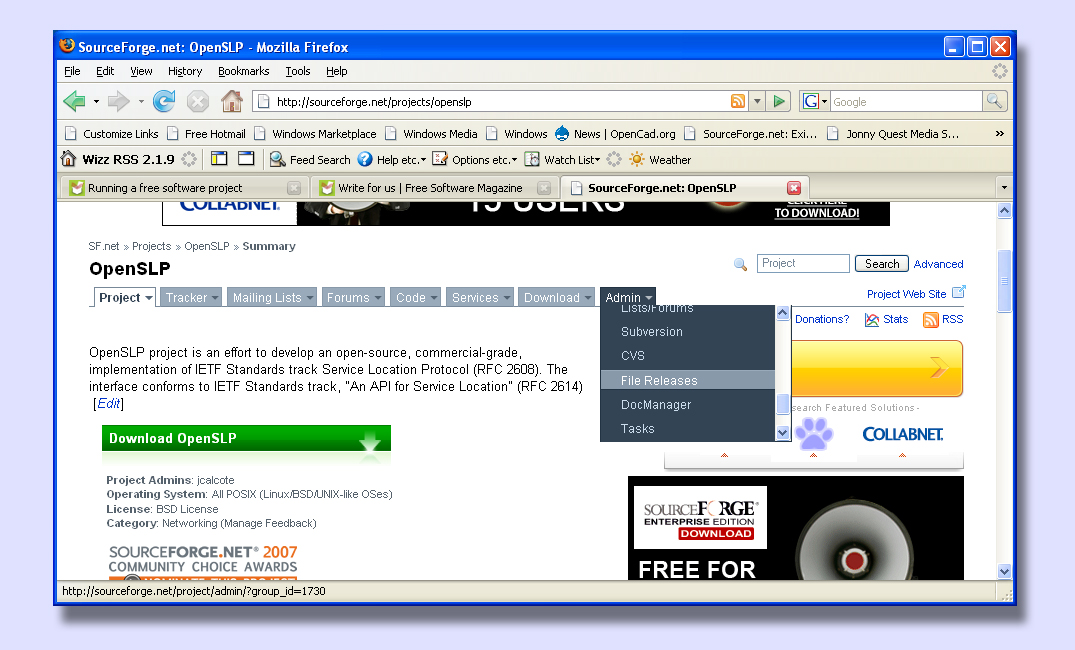Close the Running a free software project tab
1075x650 pixels.
tap(293, 188)
